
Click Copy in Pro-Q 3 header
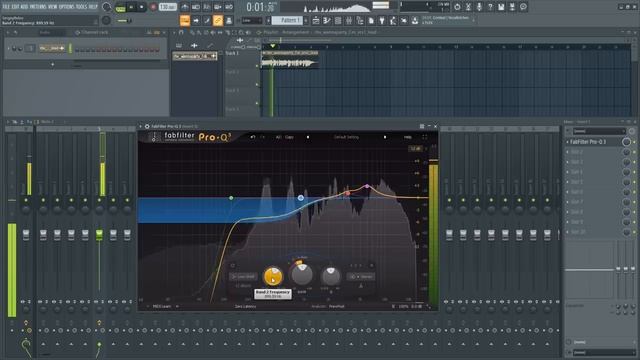click(289, 137)
